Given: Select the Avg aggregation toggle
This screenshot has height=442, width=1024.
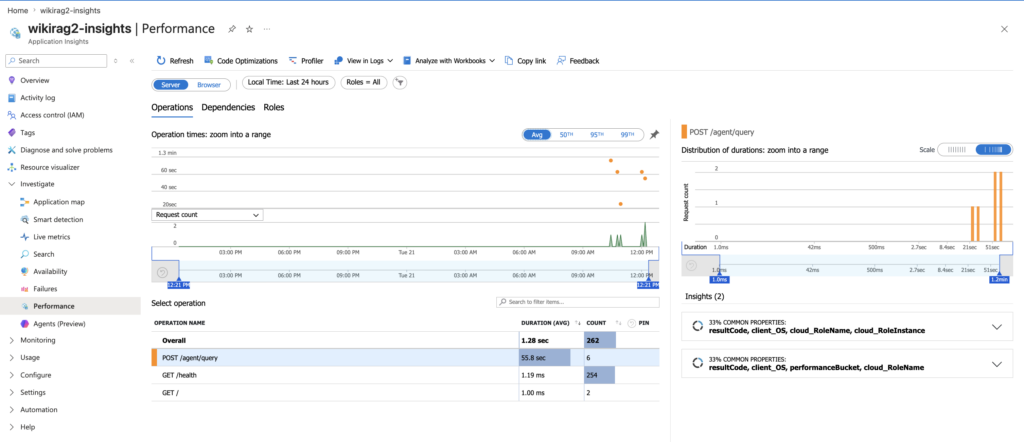Looking at the screenshot, I should tap(537, 134).
